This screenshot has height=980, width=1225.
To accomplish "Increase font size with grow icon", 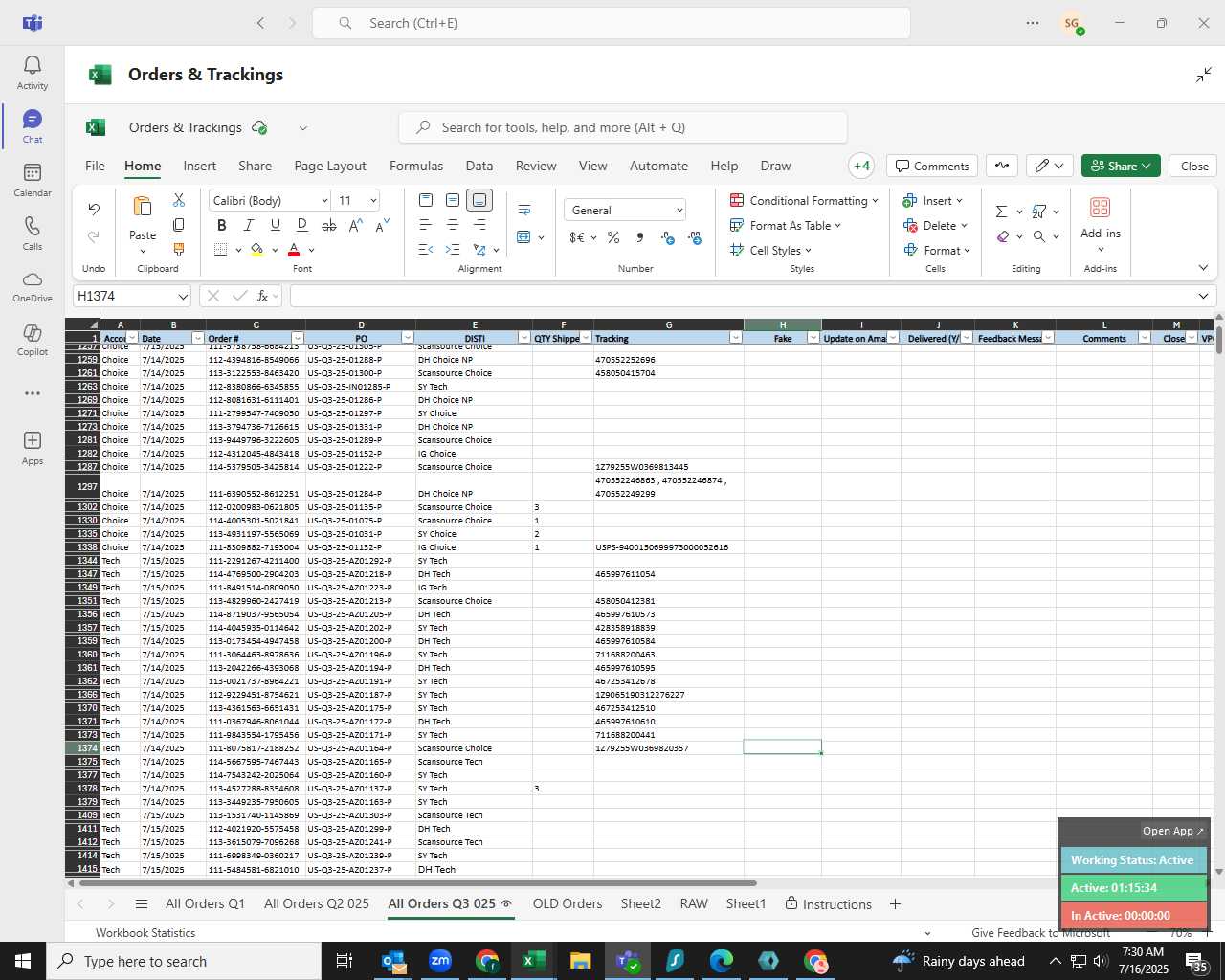I will (356, 225).
